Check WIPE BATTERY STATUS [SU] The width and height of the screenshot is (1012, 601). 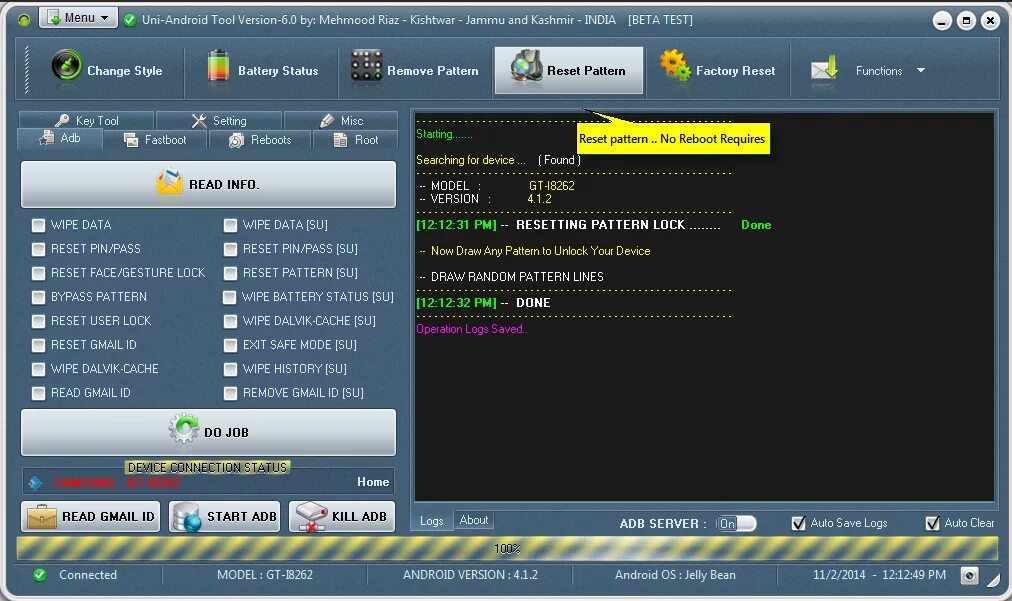230,297
